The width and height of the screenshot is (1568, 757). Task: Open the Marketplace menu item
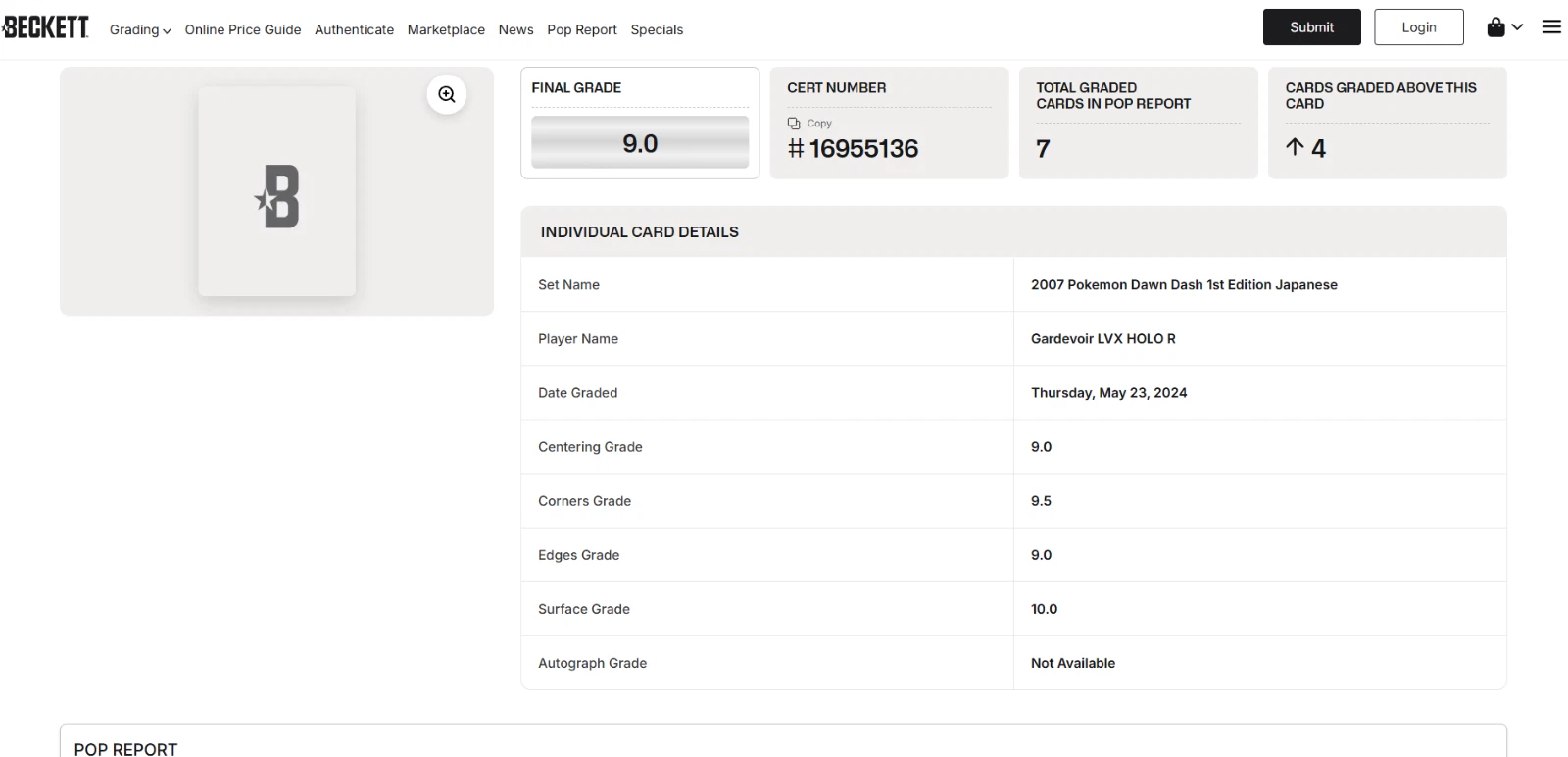446,29
